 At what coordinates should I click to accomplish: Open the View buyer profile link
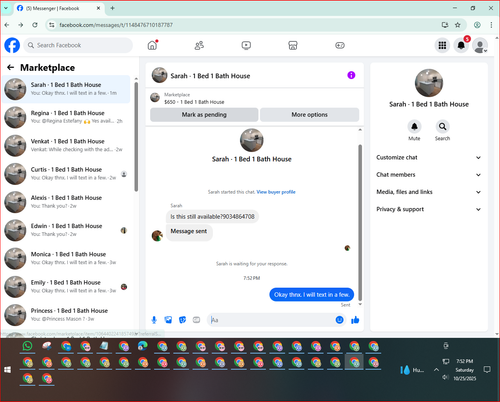(276, 192)
